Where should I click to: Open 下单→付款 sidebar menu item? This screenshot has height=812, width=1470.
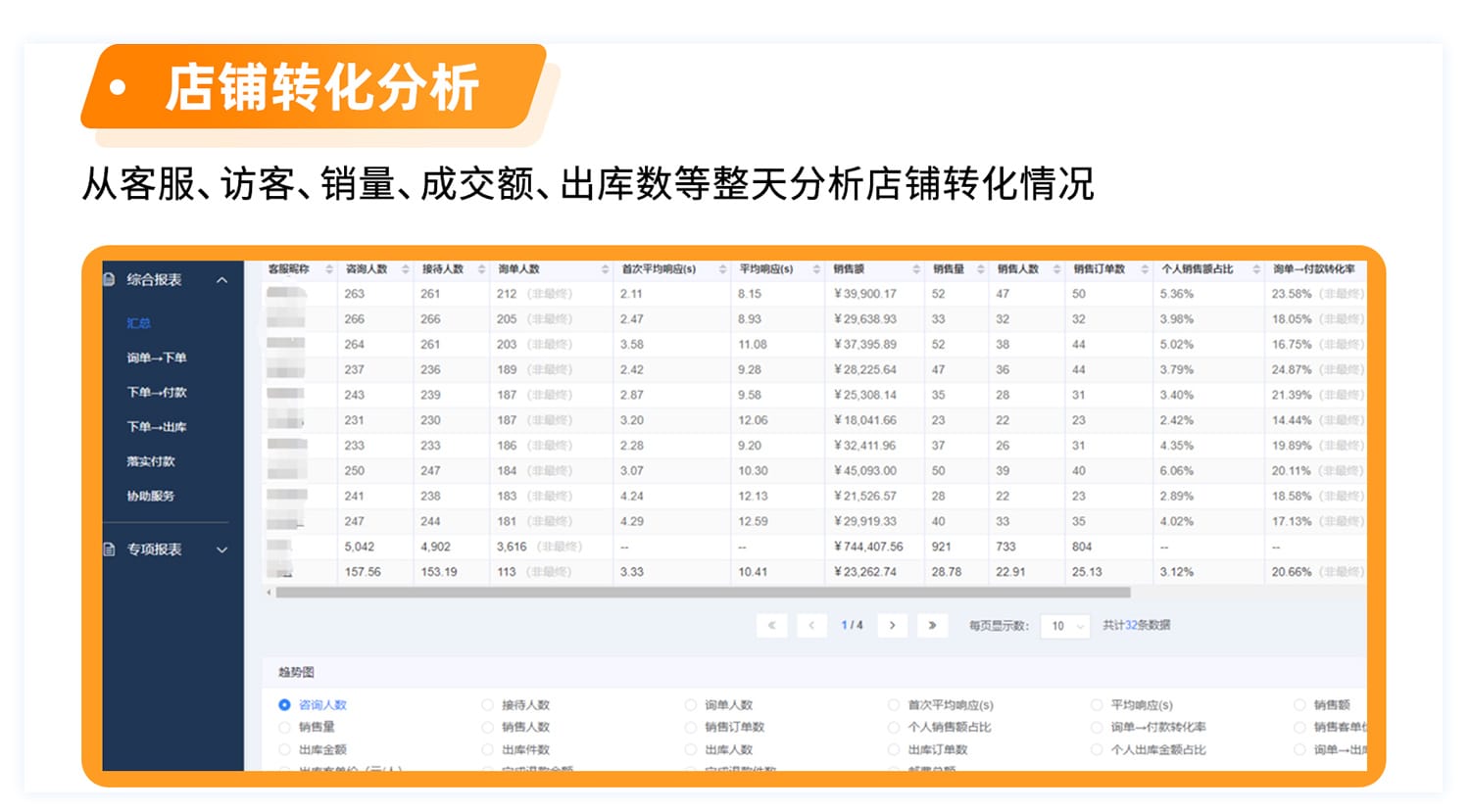click(156, 392)
